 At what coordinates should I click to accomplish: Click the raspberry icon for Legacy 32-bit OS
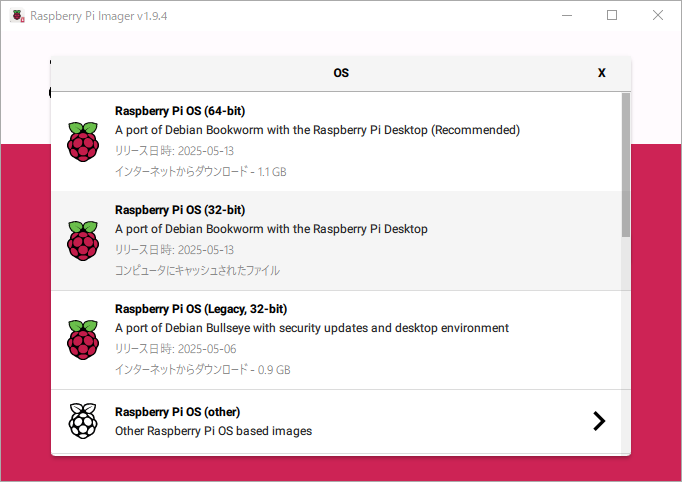click(x=83, y=340)
